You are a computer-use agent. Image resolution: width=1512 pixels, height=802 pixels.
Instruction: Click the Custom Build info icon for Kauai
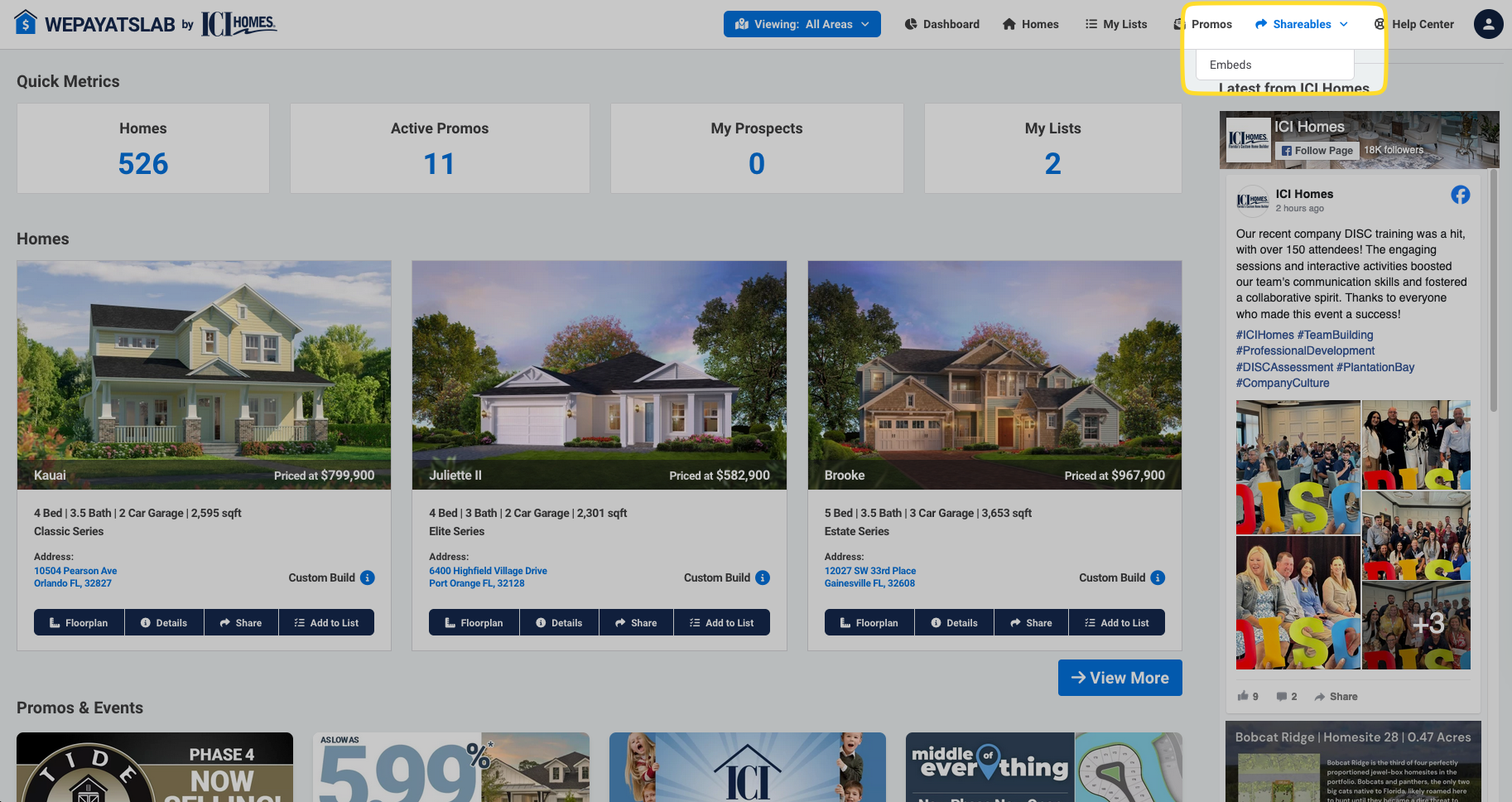coord(368,577)
